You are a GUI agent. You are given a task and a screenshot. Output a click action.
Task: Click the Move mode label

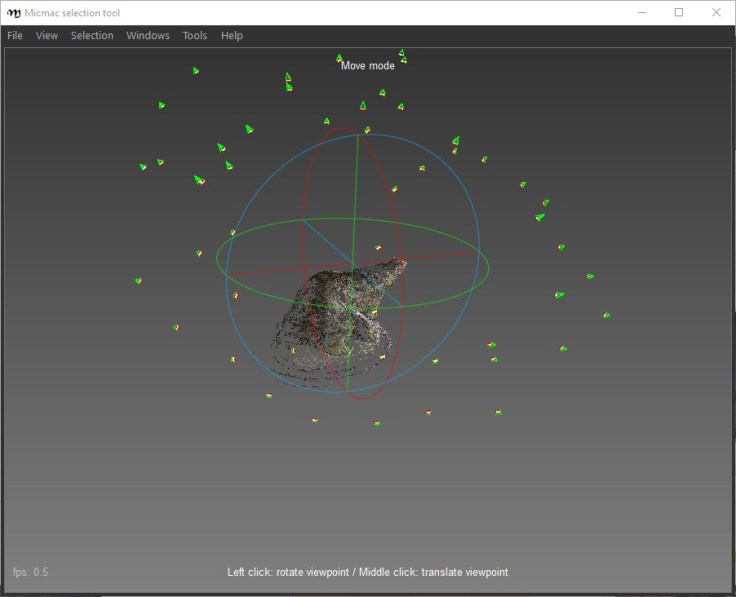click(368, 66)
